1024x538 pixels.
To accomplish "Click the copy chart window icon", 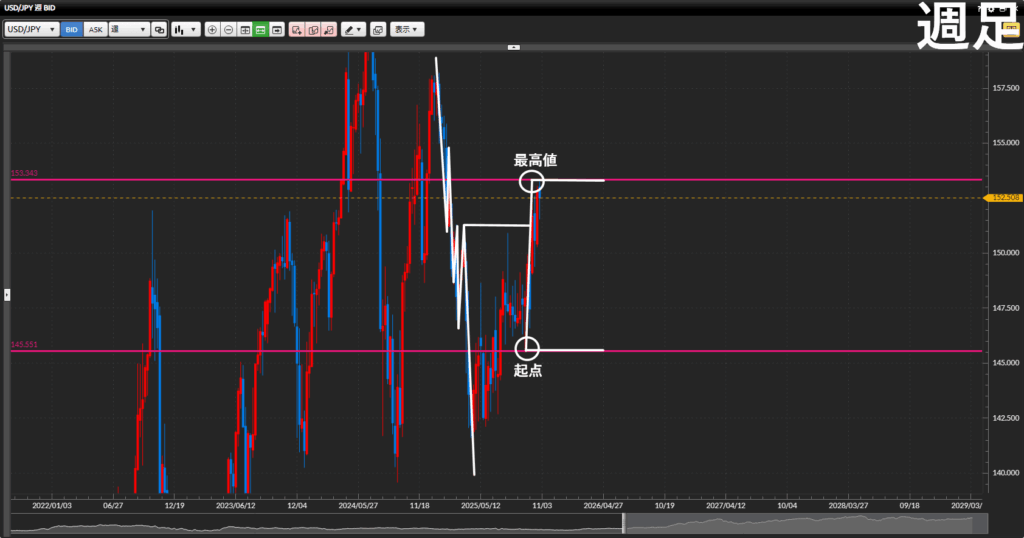I will [378, 30].
